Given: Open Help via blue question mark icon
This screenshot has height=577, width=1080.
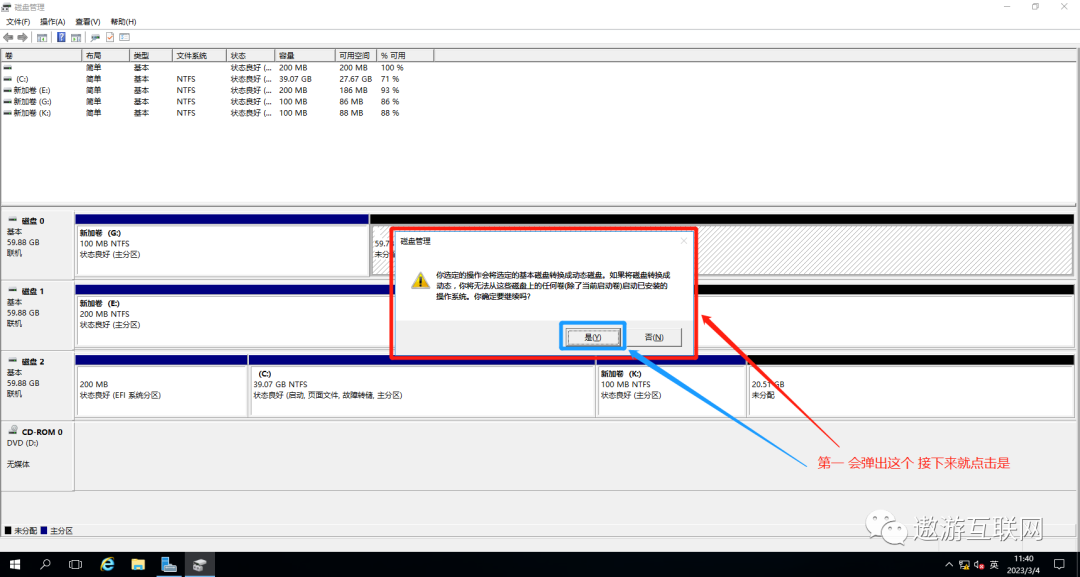Looking at the screenshot, I should pyautogui.click(x=61, y=37).
